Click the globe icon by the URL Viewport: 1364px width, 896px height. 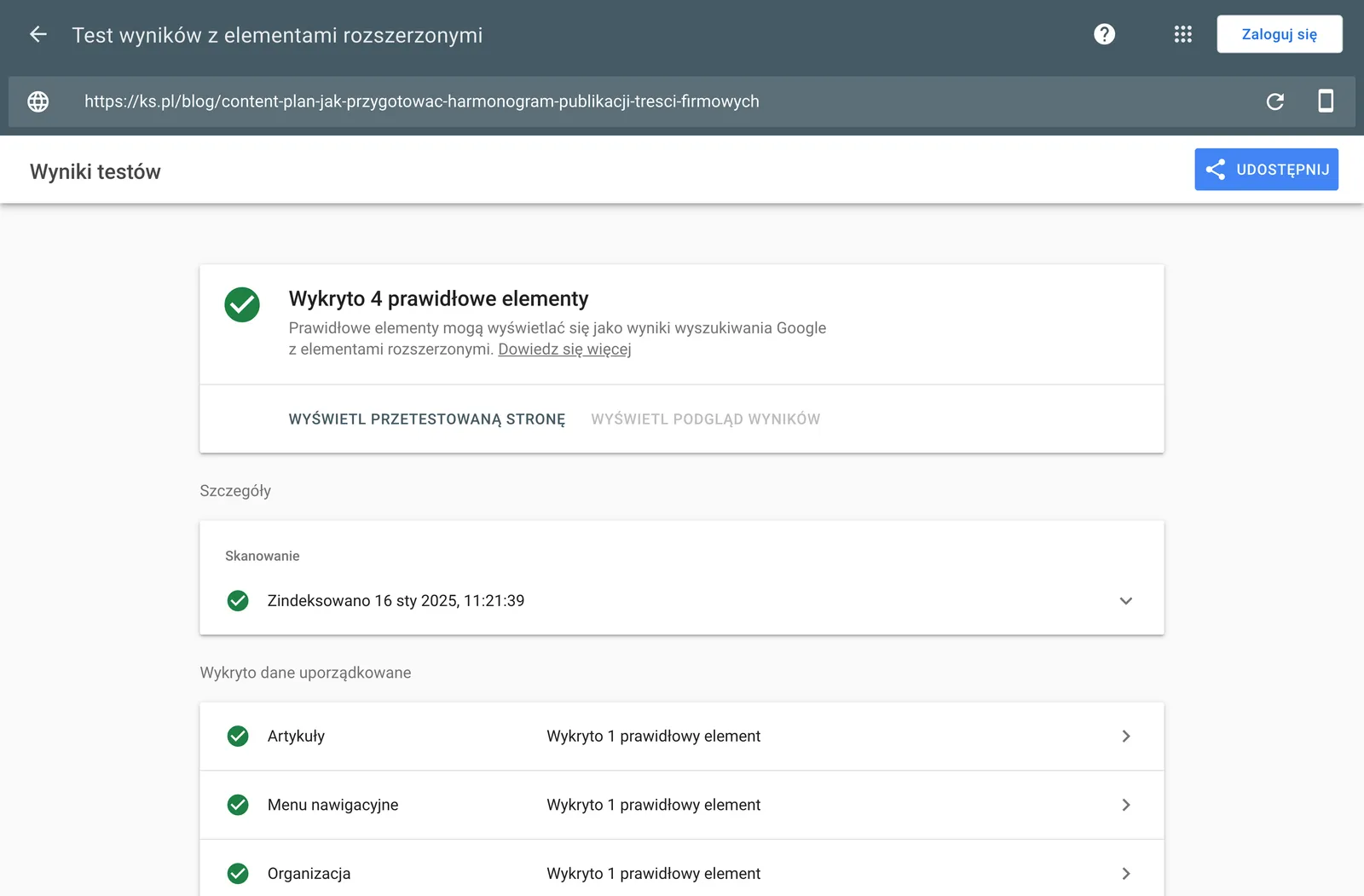click(x=38, y=101)
